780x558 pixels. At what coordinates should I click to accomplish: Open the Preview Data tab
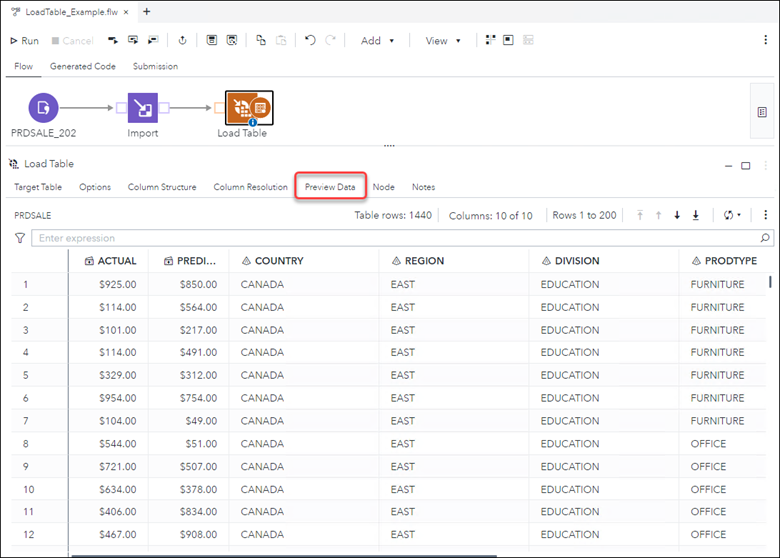pyautogui.click(x=330, y=187)
